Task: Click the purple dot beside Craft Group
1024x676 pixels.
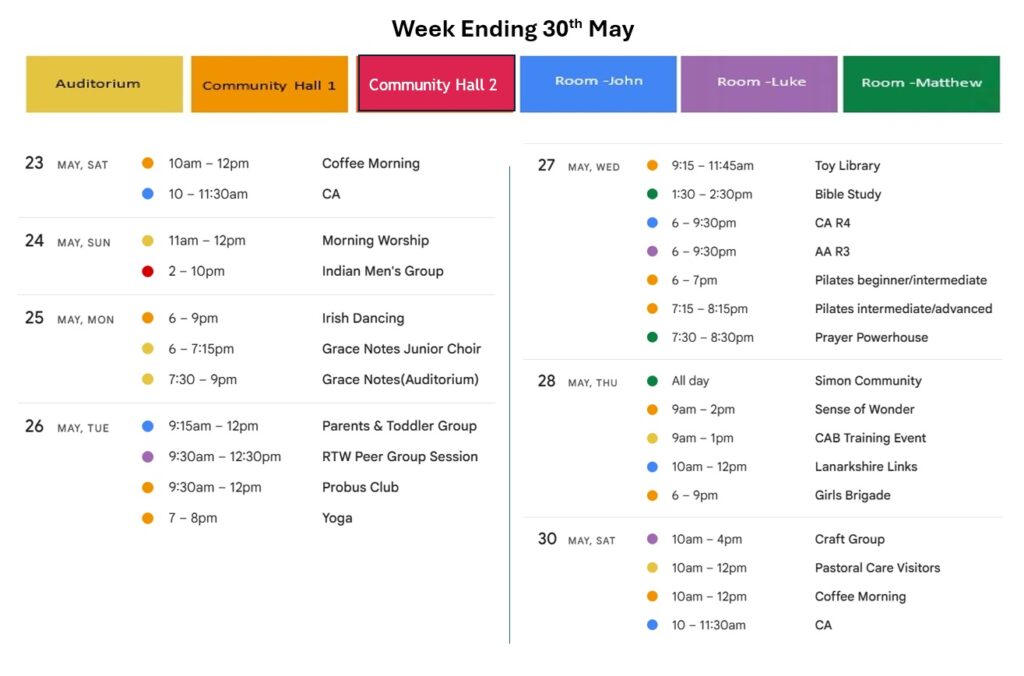Action: click(652, 539)
